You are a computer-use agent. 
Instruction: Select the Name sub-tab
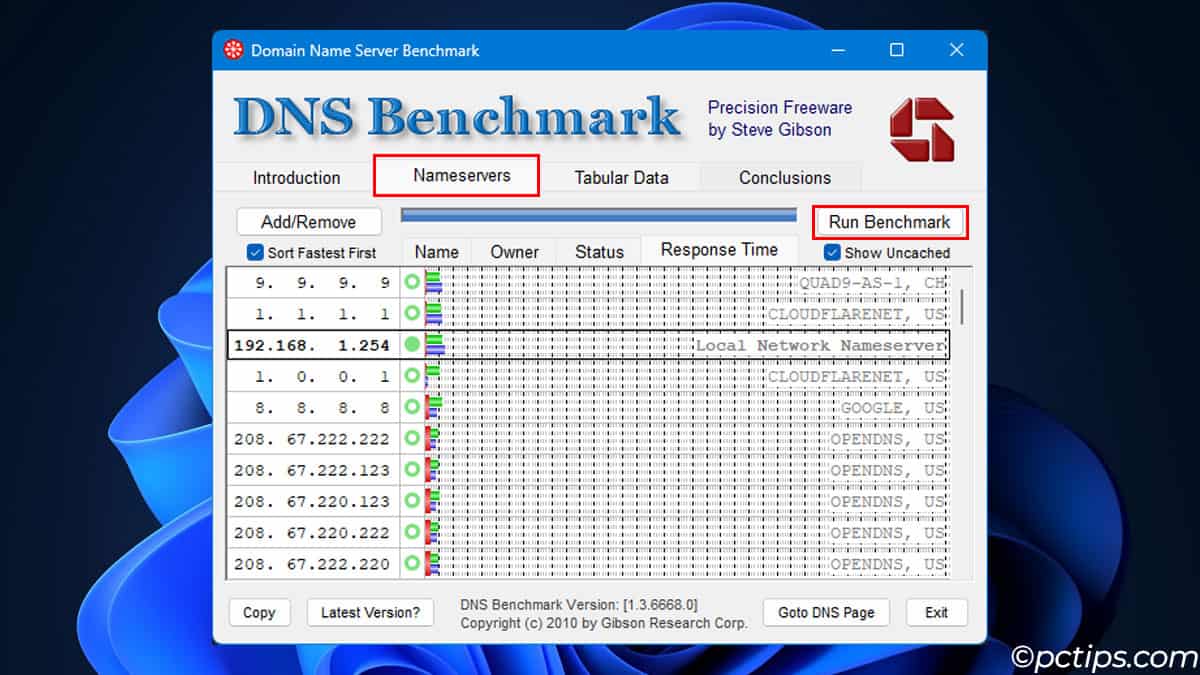[436, 252]
